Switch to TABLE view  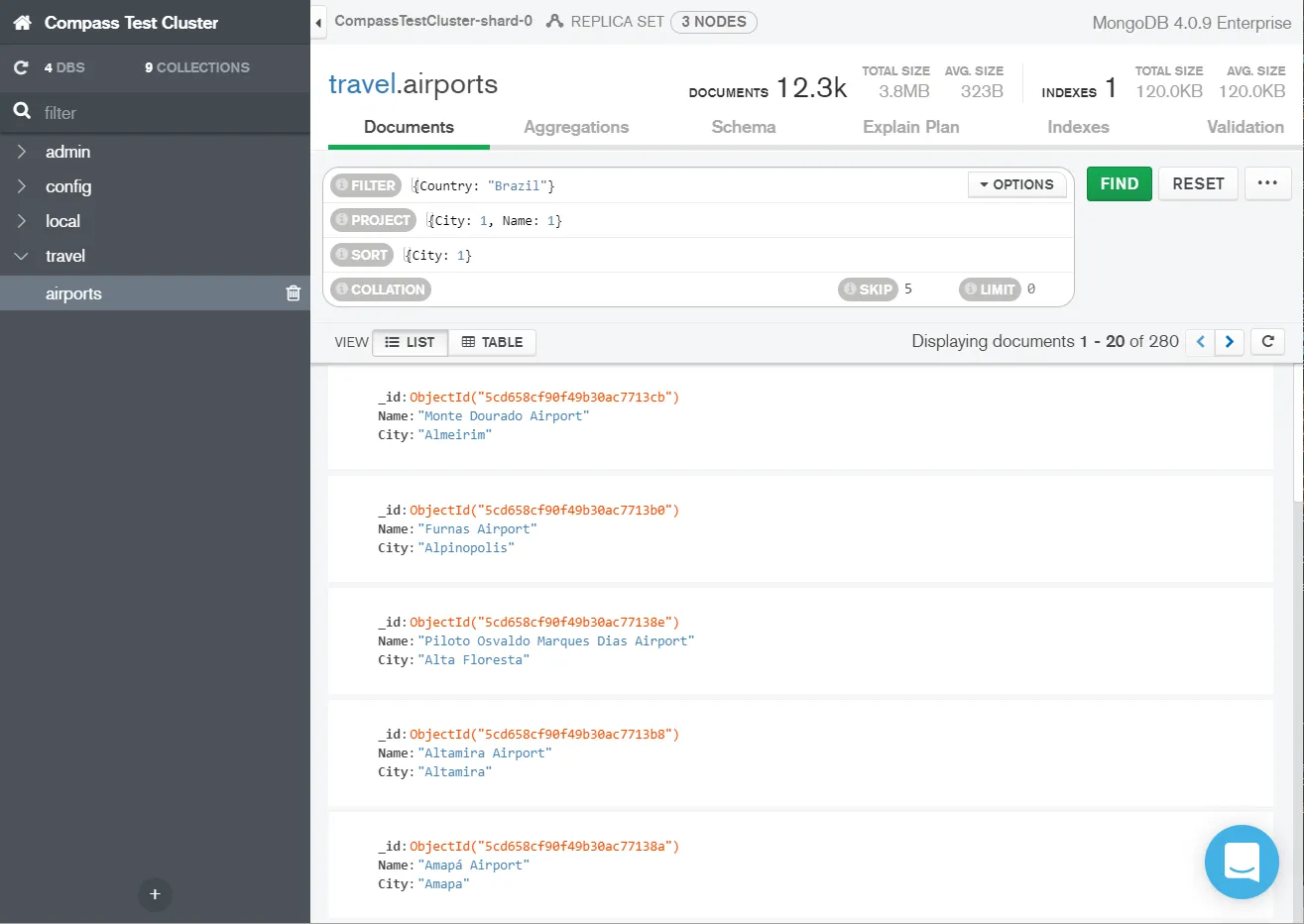[x=493, y=342]
